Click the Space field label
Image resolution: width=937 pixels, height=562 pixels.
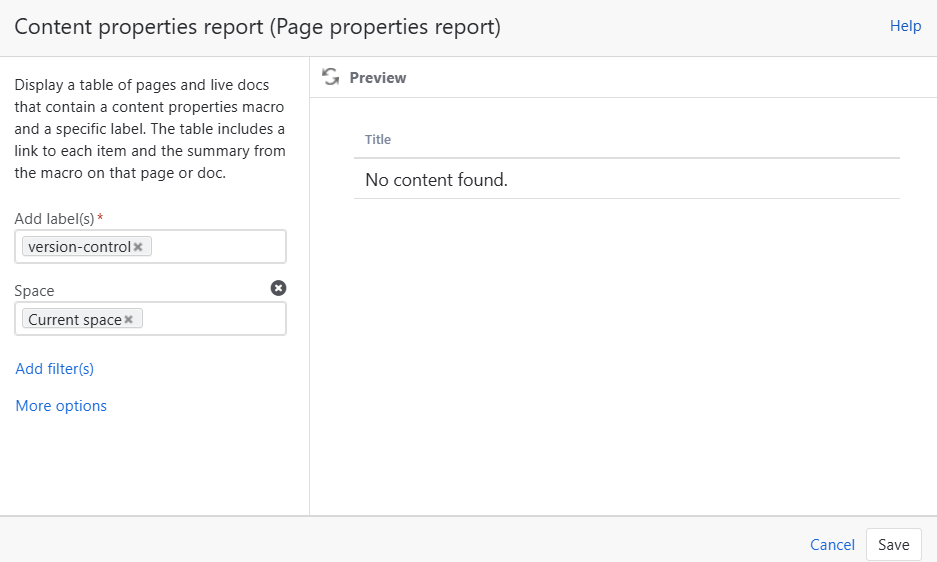[x=35, y=291]
